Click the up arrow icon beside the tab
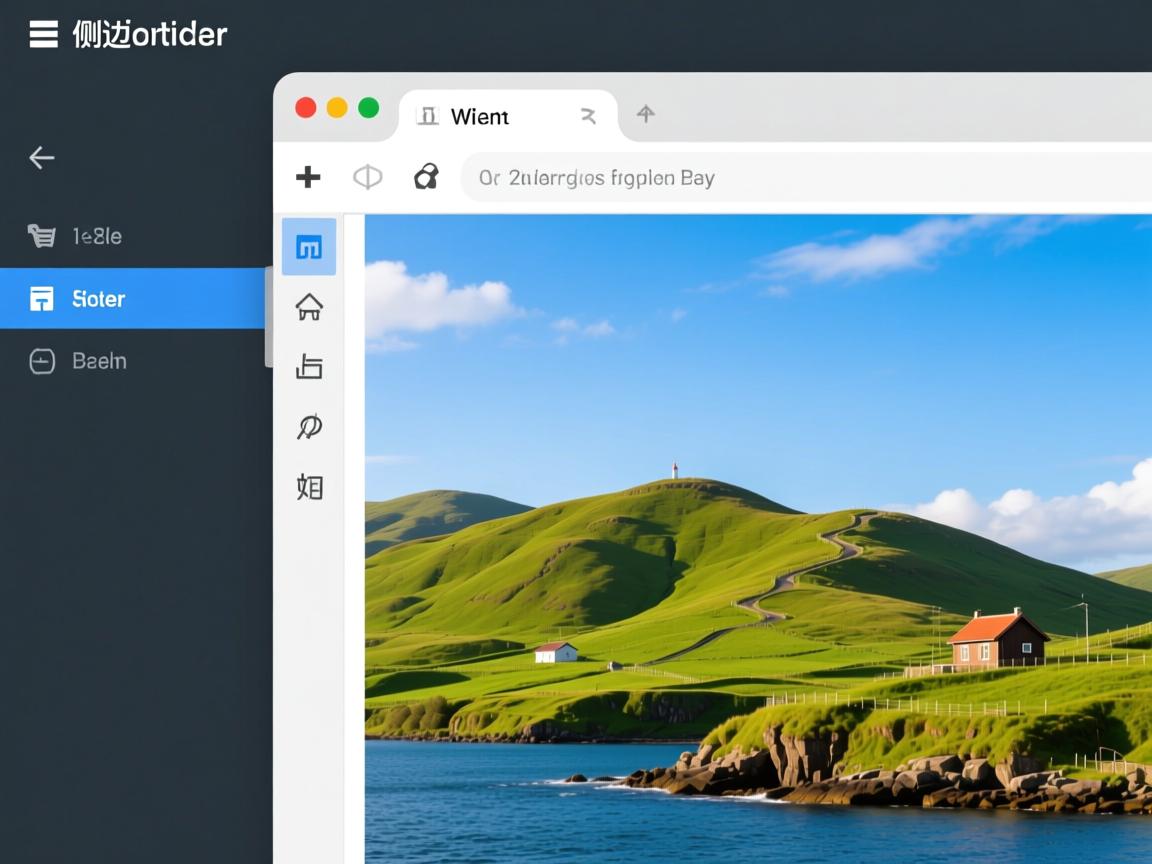This screenshot has height=864, width=1152. coord(646,114)
